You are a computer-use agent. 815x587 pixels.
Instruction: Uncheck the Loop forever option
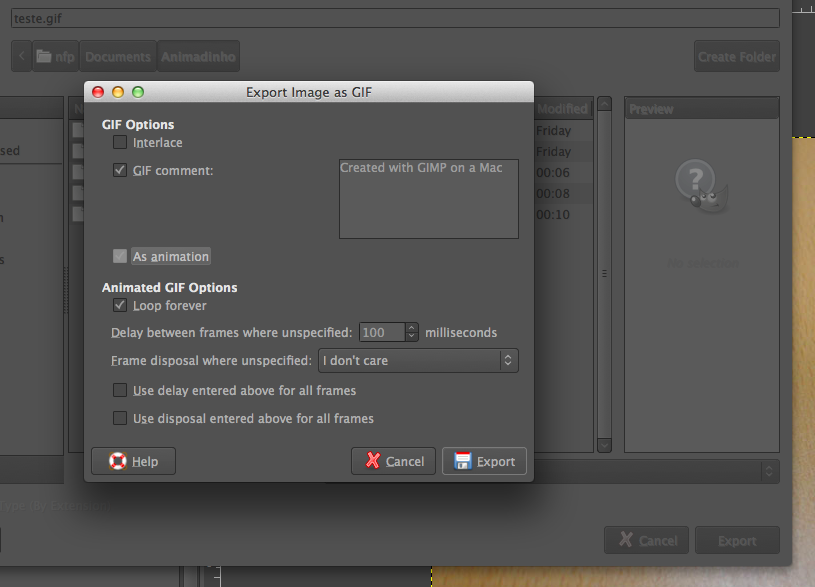pyautogui.click(x=121, y=305)
